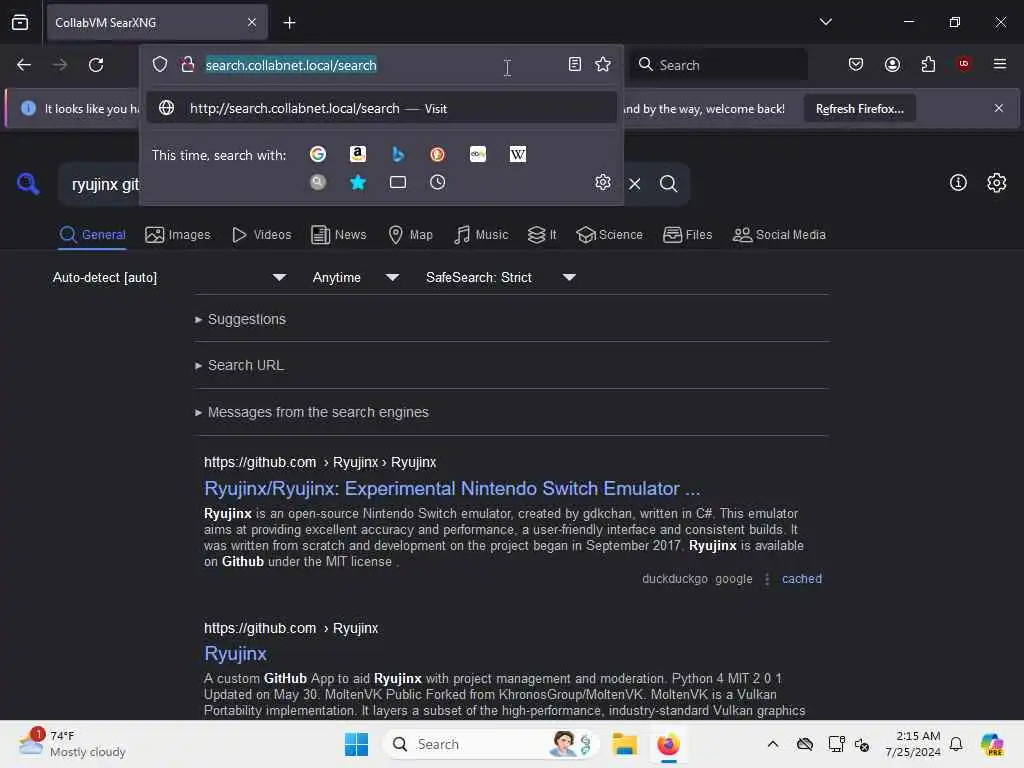This screenshot has width=1024, height=768.
Task: Search this time with Bing icon
Action: 398,154
